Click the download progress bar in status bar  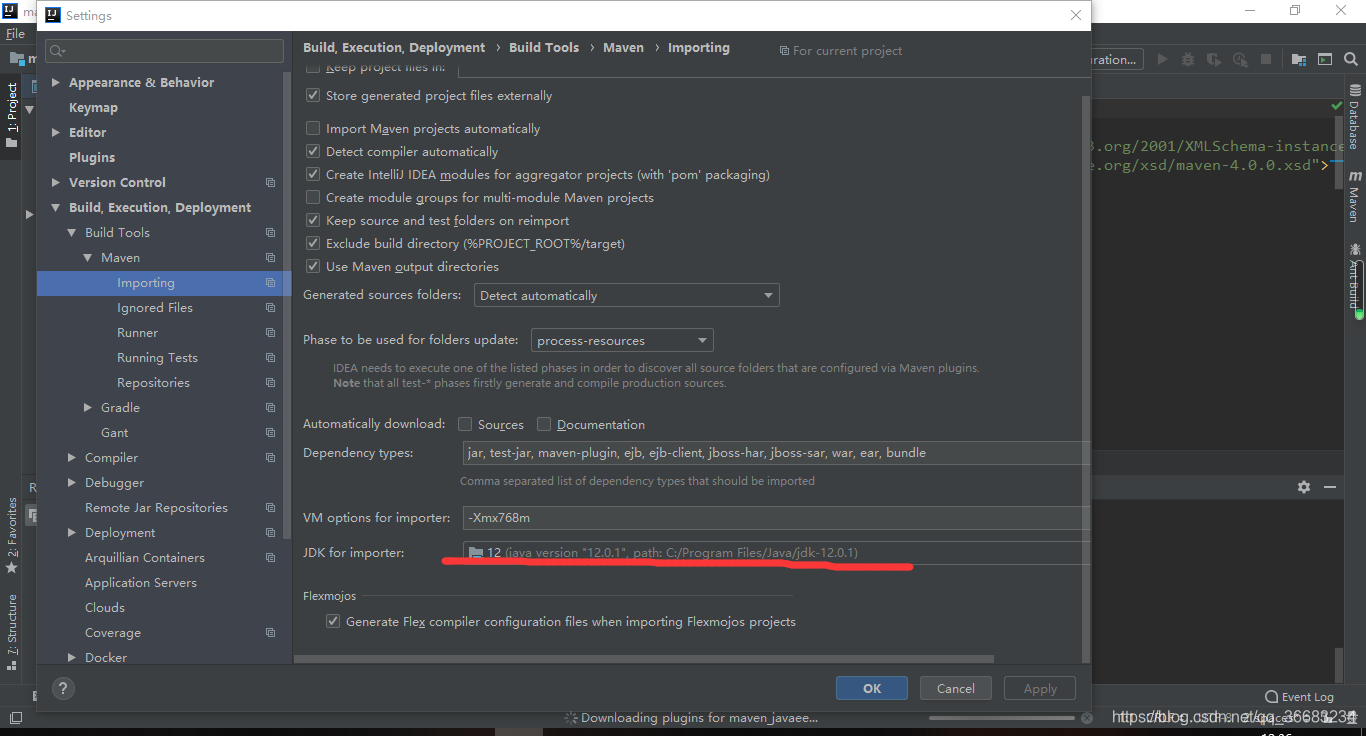pos(1001,718)
